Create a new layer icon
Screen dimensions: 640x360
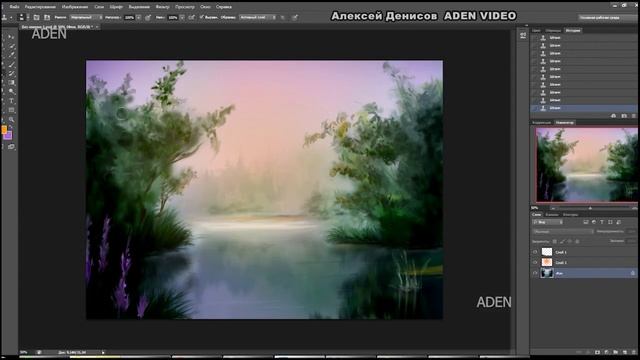pos(624,352)
